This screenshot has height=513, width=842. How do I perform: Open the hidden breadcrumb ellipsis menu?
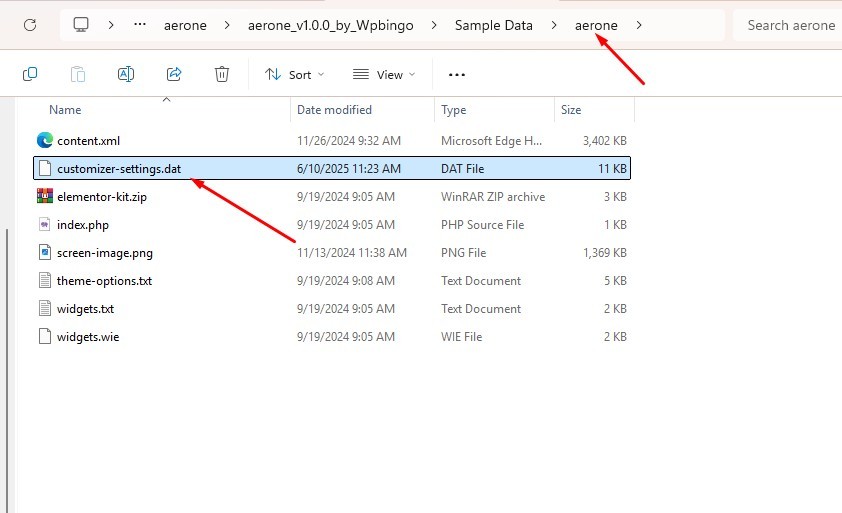(x=140, y=25)
